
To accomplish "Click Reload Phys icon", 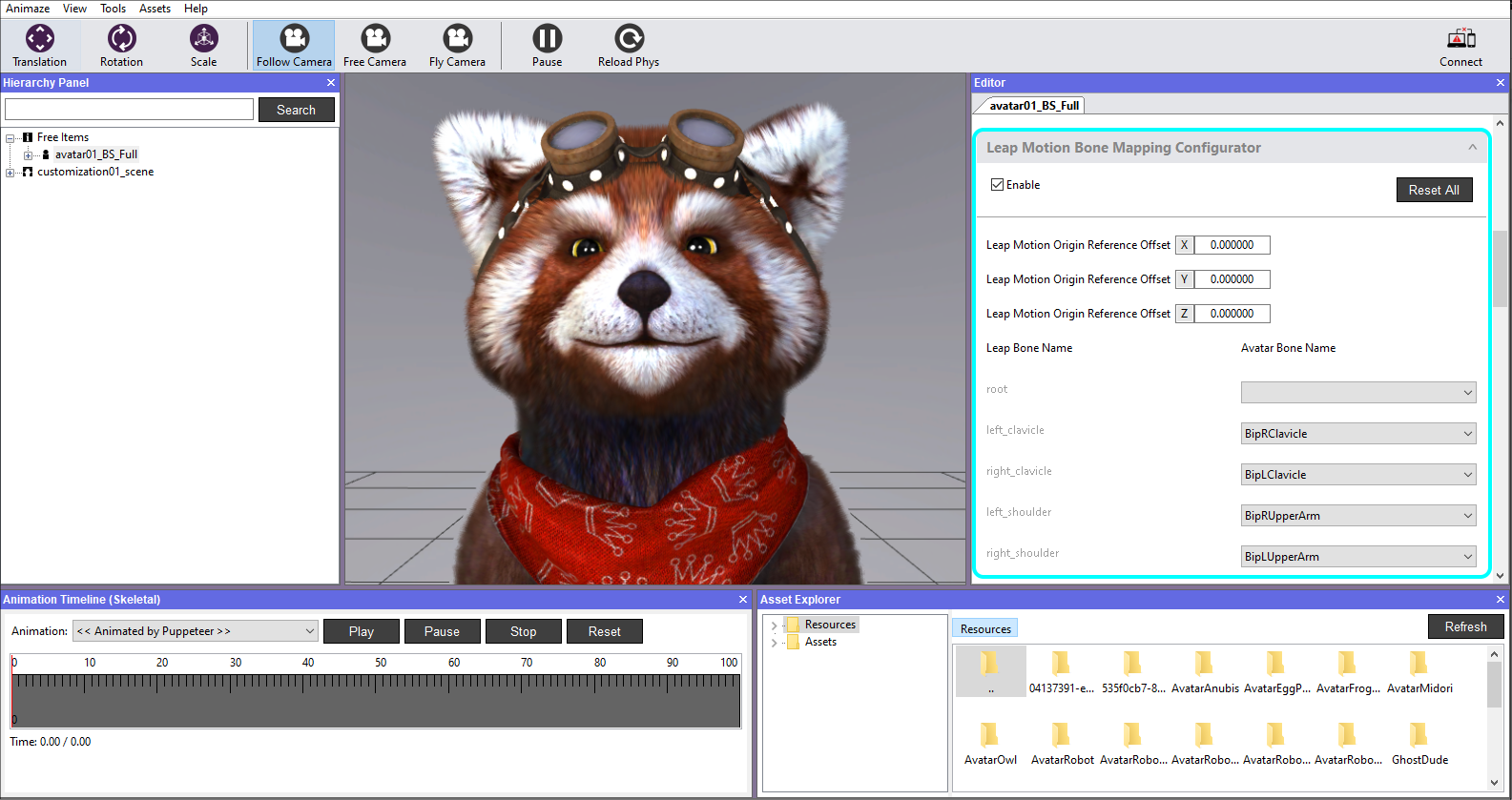I will point(629,46).
